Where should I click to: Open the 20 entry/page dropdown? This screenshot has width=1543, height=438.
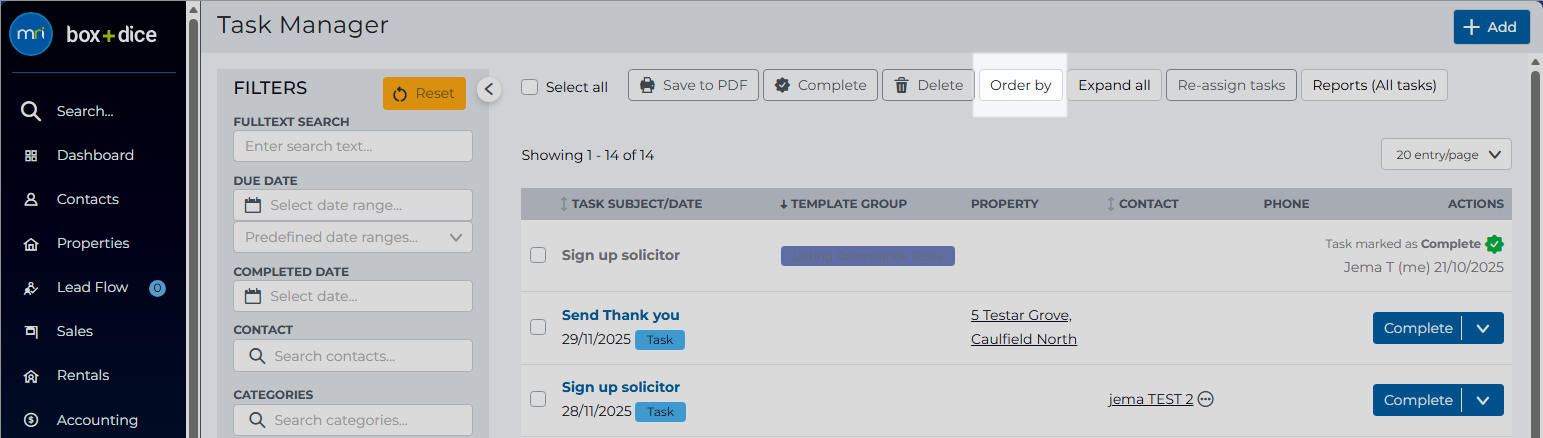pyautogui.click(x=1446, y=155)
